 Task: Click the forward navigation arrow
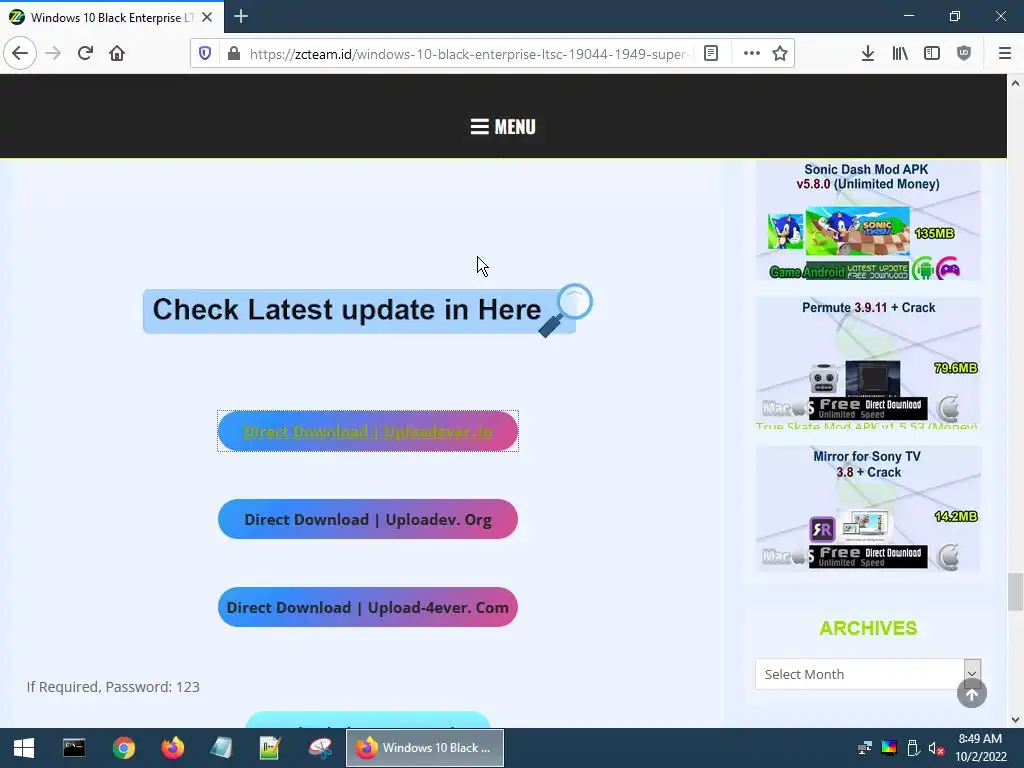coord(53,53)
